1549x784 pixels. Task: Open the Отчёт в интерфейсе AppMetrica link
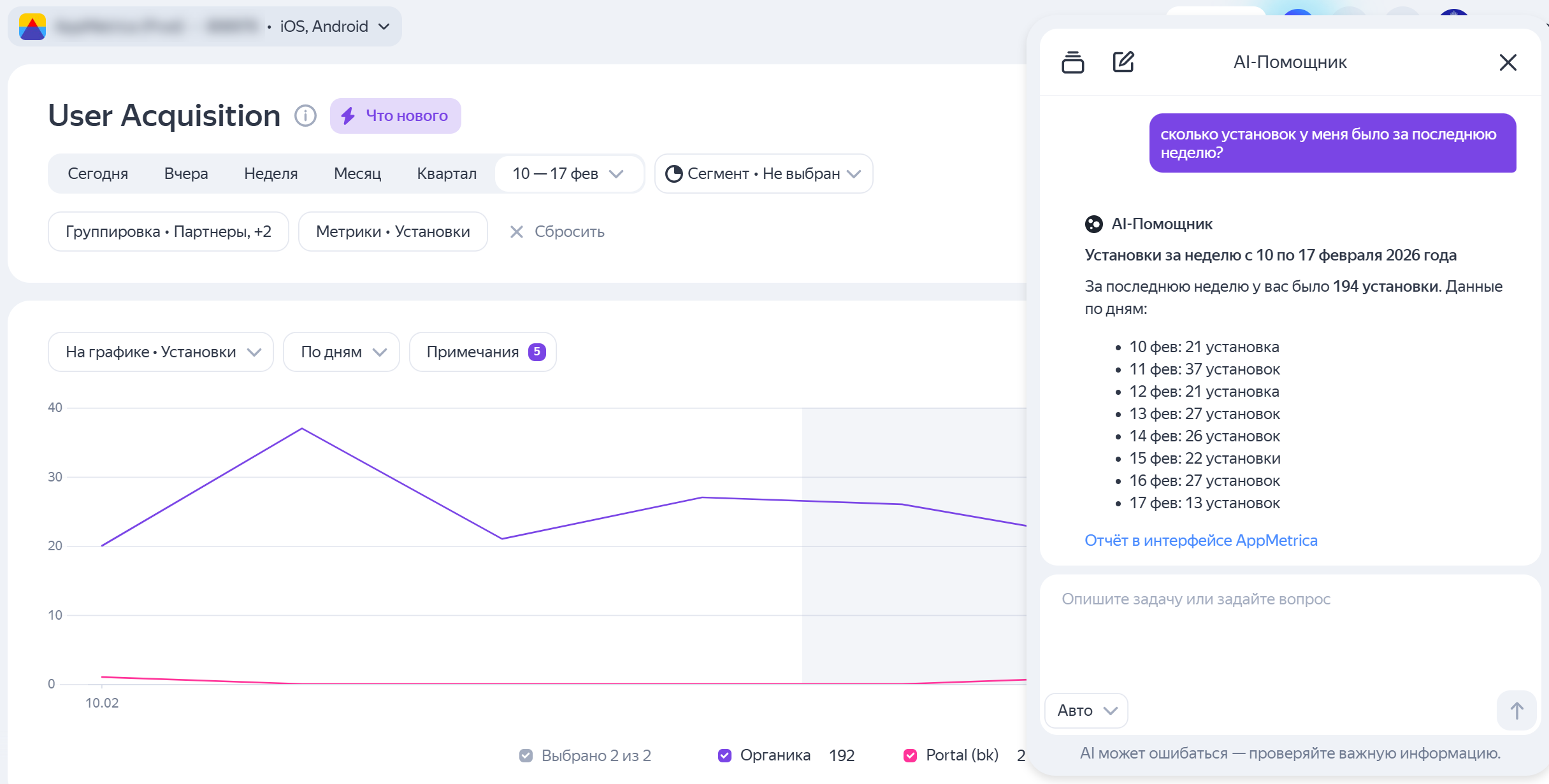point(1200,541)
